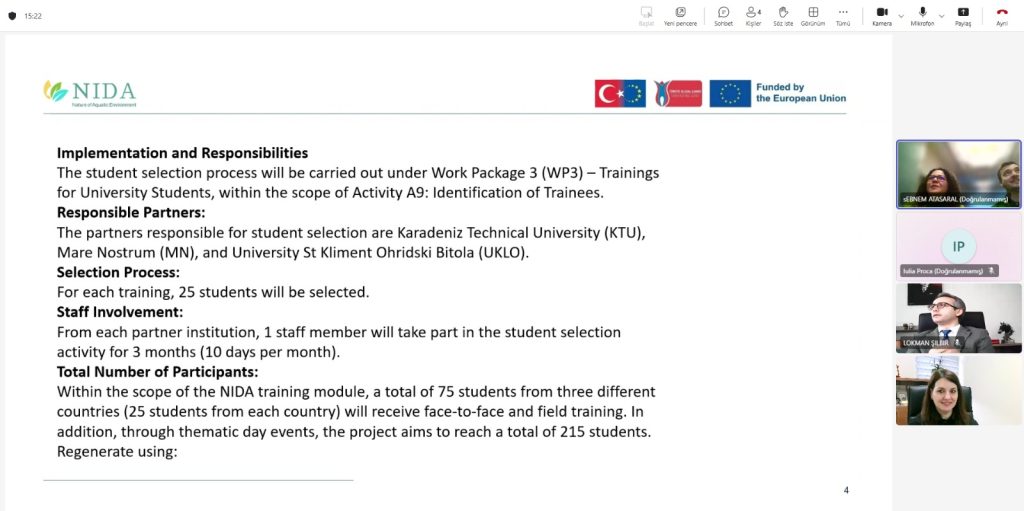Expand the Mikrofon options arrow
The image size is (1024, 511).
(943, 16)
